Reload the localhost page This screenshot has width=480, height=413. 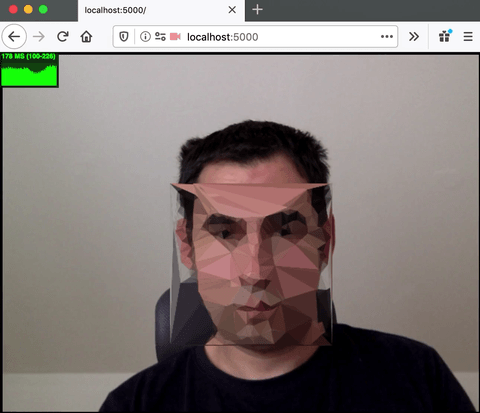pos(62,36)
